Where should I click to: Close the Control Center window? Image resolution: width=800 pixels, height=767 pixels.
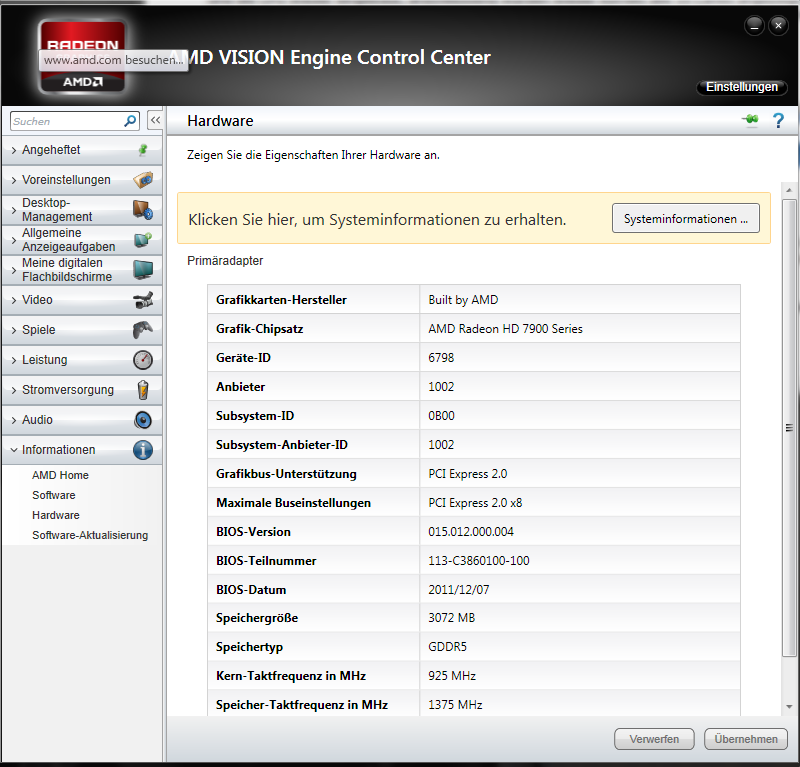778,26
